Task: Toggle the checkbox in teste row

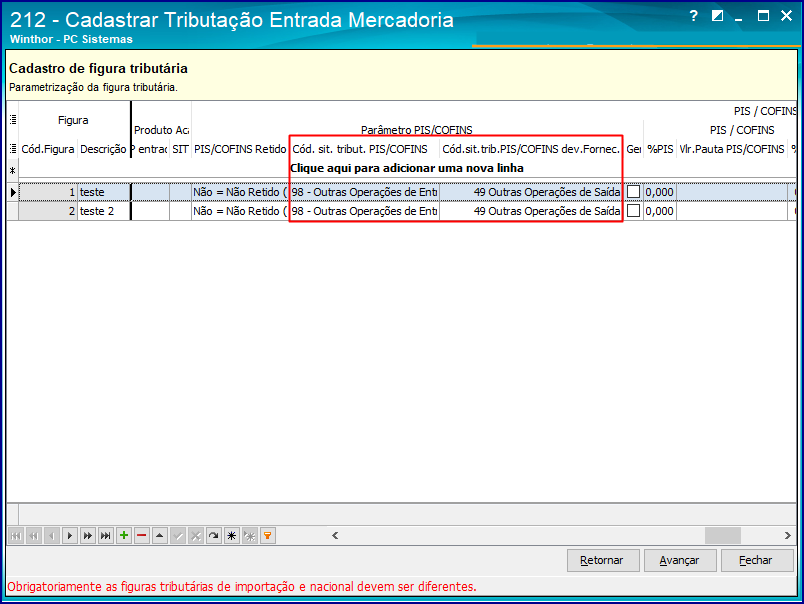Action: (634, 192)
